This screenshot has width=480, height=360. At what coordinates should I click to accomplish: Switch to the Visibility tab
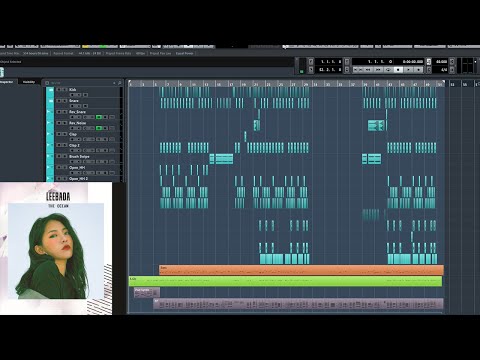29,82
